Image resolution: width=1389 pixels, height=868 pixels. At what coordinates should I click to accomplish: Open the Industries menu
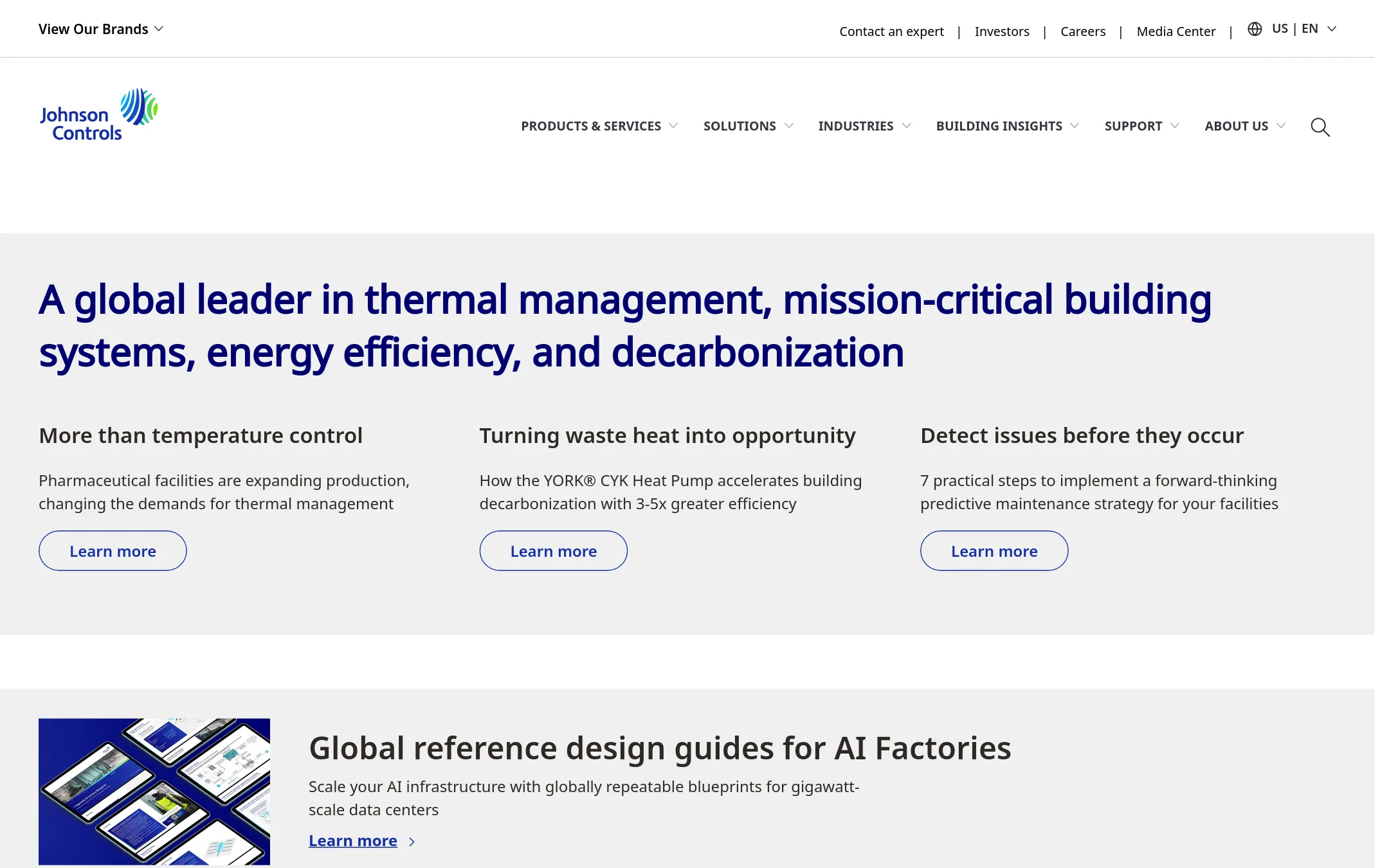865,126
